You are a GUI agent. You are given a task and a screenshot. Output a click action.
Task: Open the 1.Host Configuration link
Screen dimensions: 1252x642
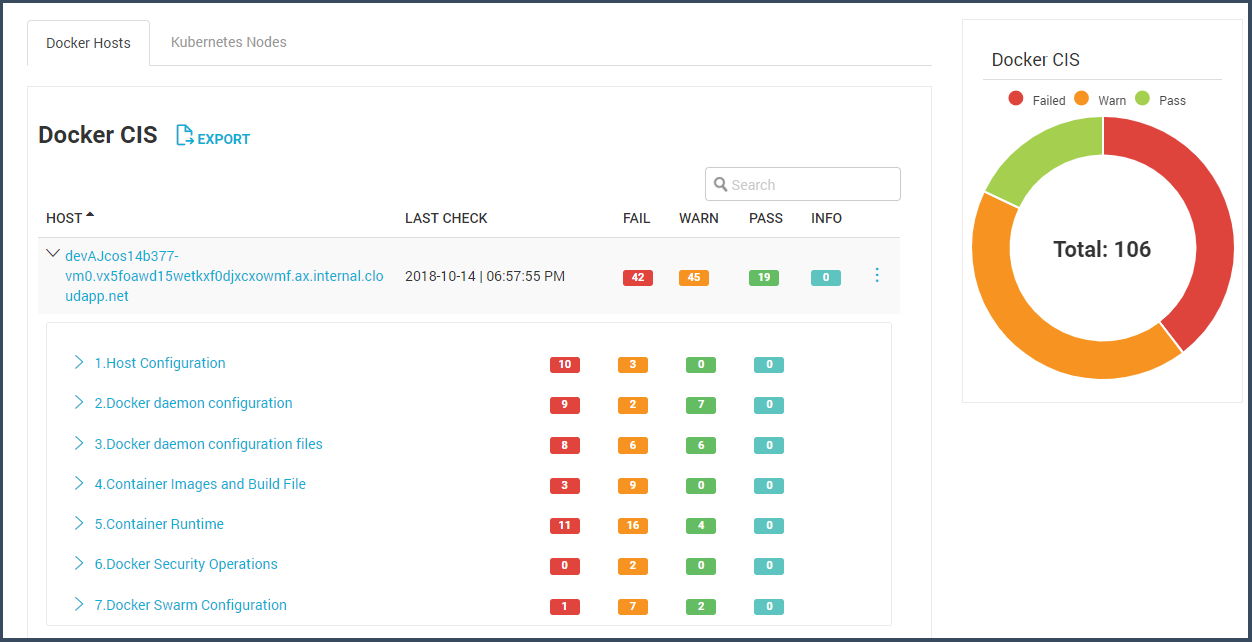(x=160, y=363)
